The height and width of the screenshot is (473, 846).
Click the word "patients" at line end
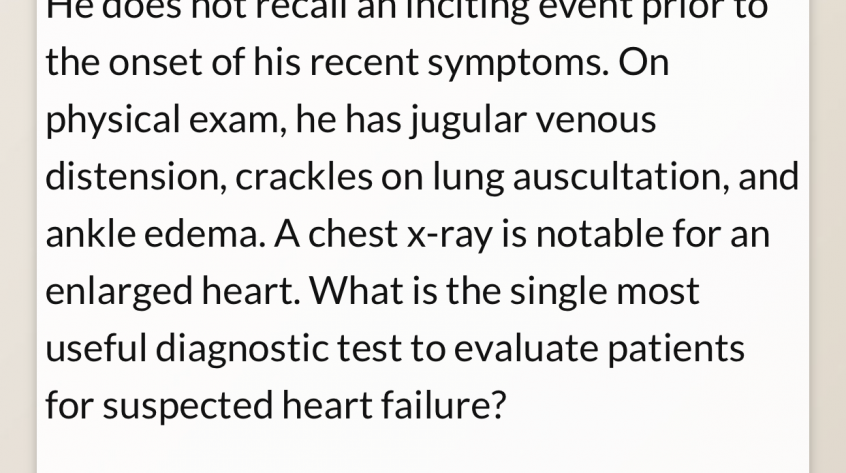[x=676, y=349]
